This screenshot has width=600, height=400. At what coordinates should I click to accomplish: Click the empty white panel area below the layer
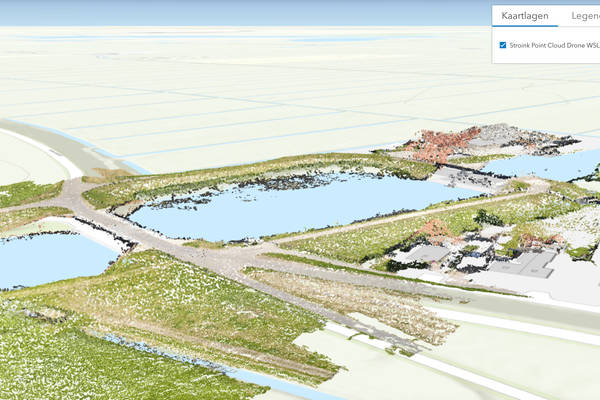[545, 58]
